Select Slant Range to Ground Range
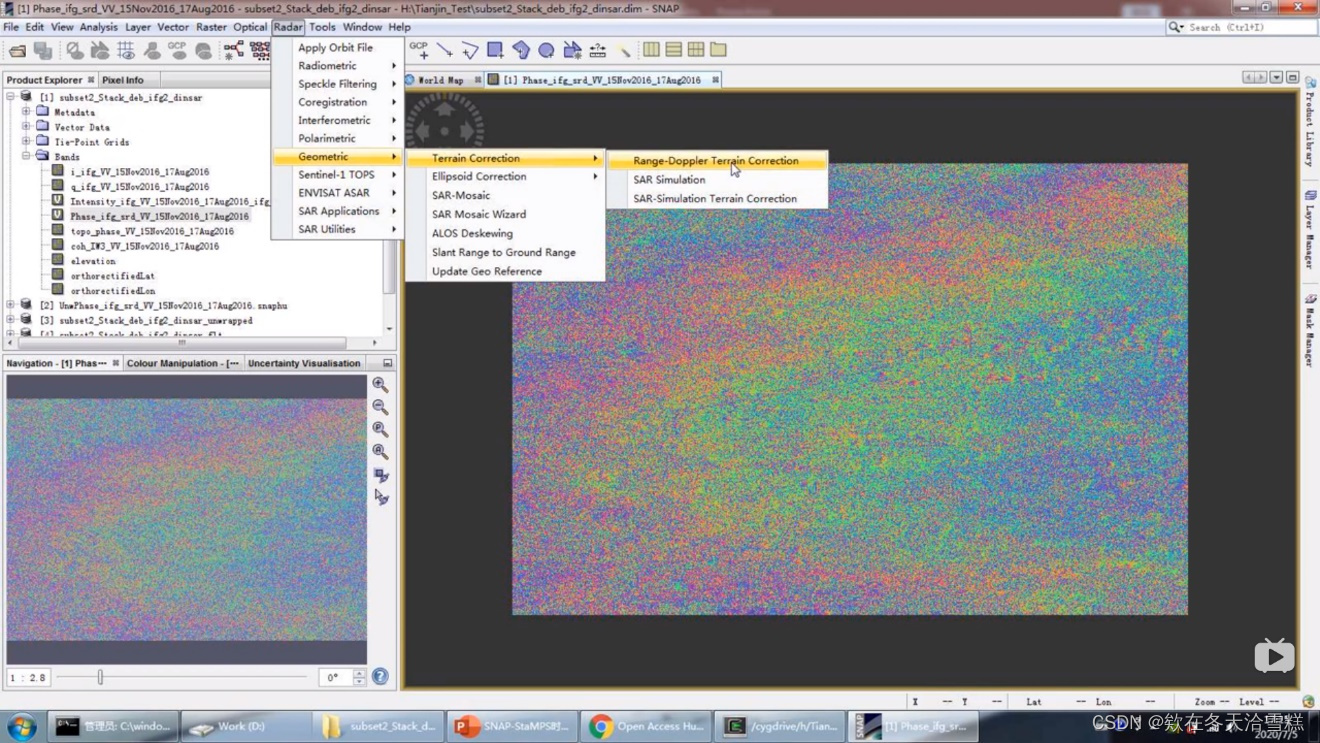This screenshot has width=1320, height=743. (505, 252)
